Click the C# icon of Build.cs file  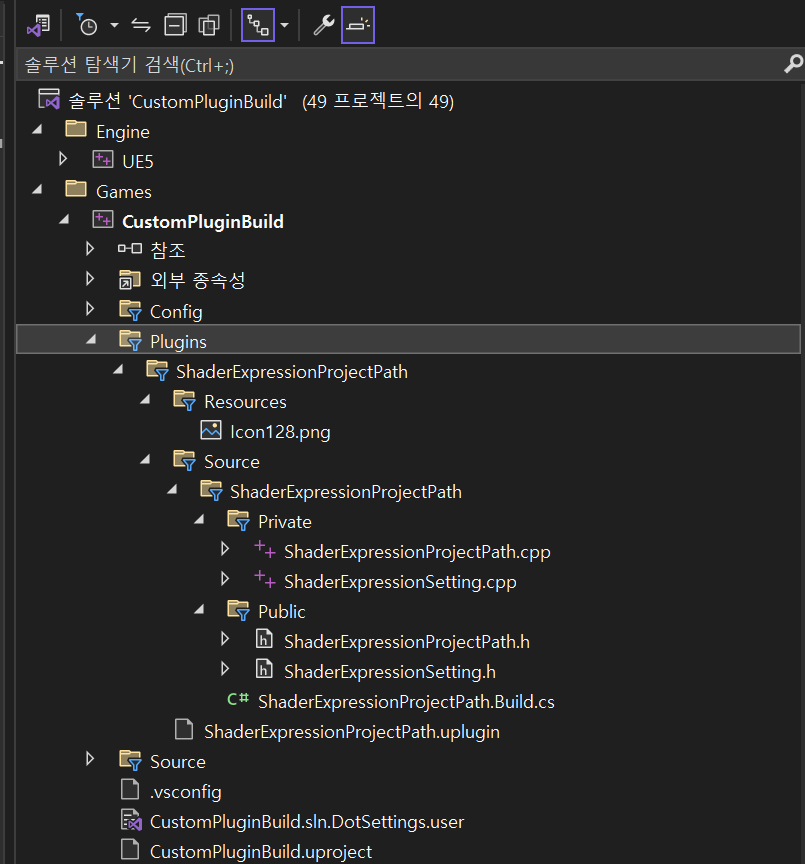(238, 700)
